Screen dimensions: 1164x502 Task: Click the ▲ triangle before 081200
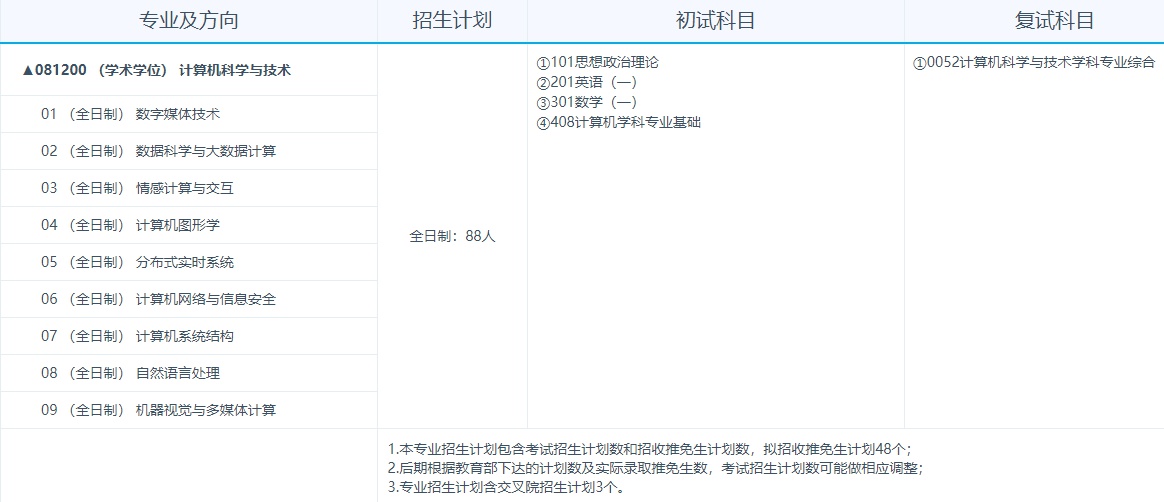[x=27, y=71]
